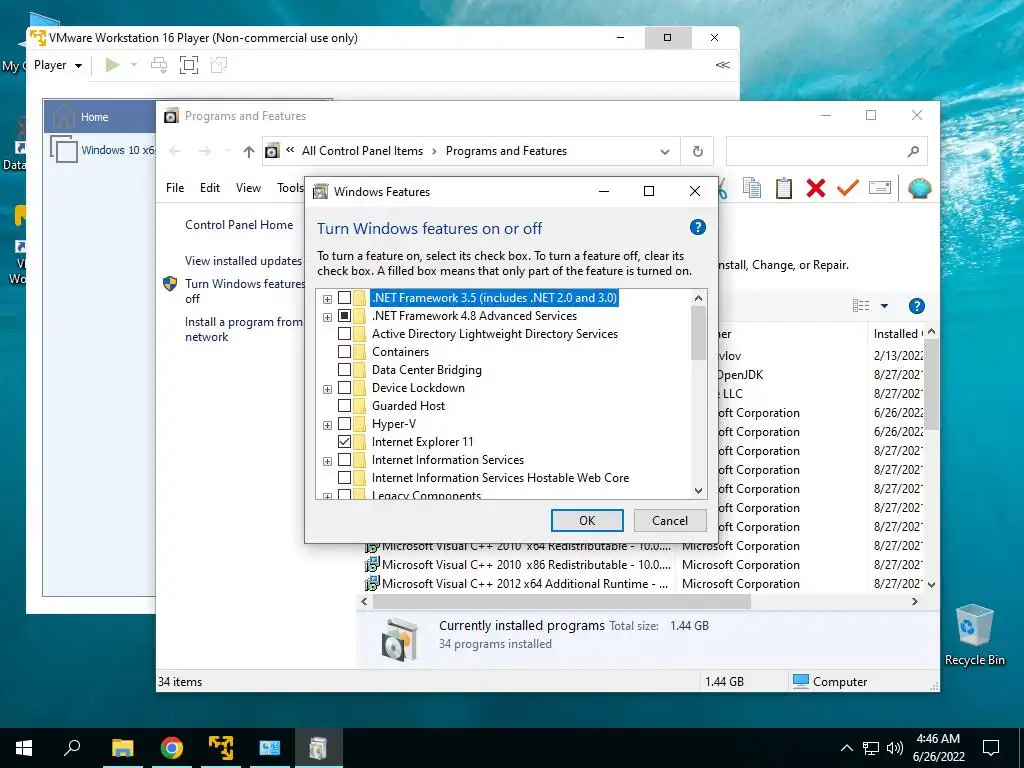Click Windows Features scrollbar down arrow
1024x768 pixels.
point(698,490)
